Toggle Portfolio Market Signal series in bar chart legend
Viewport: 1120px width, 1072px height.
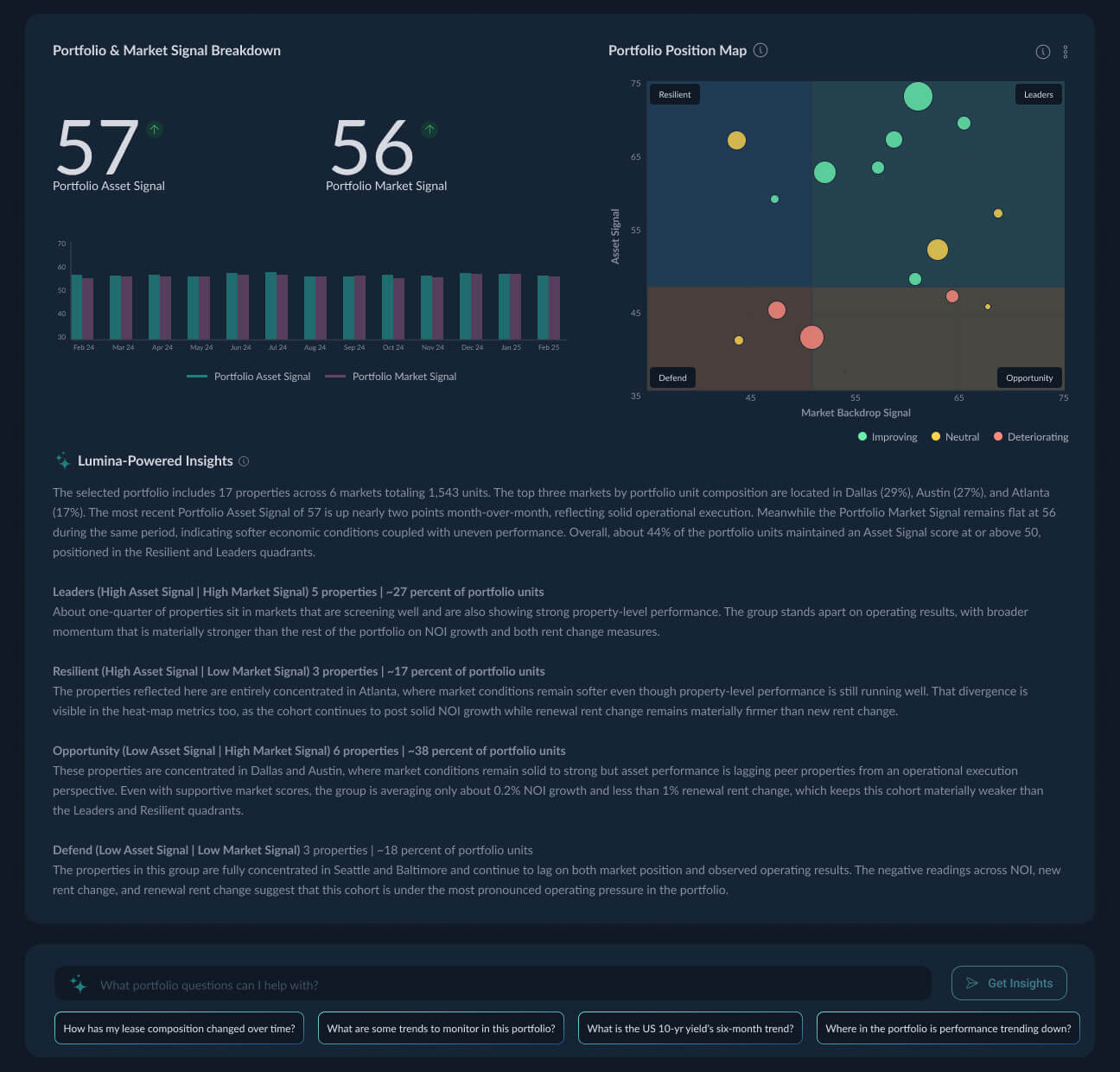(391, 377)
